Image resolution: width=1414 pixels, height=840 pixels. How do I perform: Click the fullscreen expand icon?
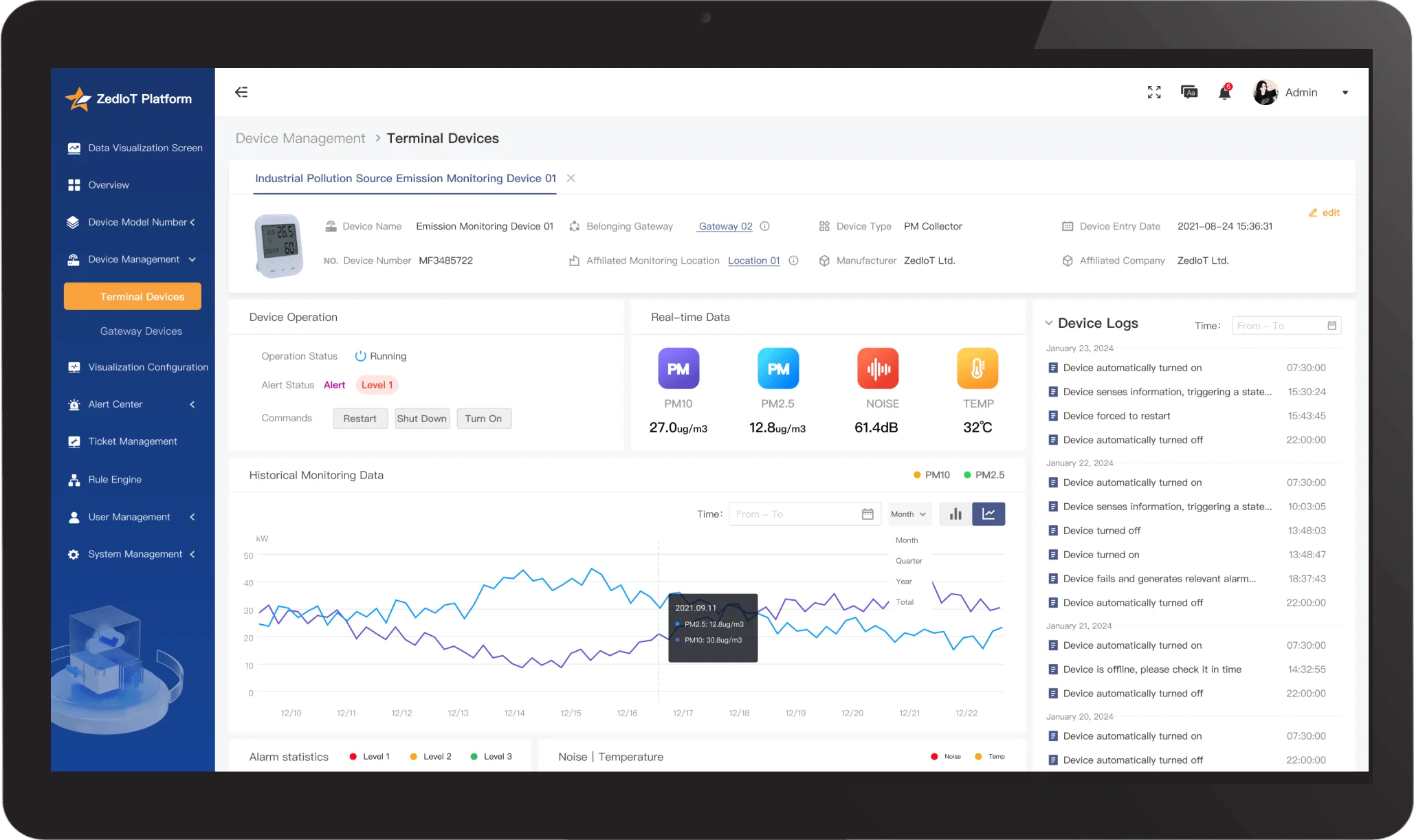coord(1154,91)
